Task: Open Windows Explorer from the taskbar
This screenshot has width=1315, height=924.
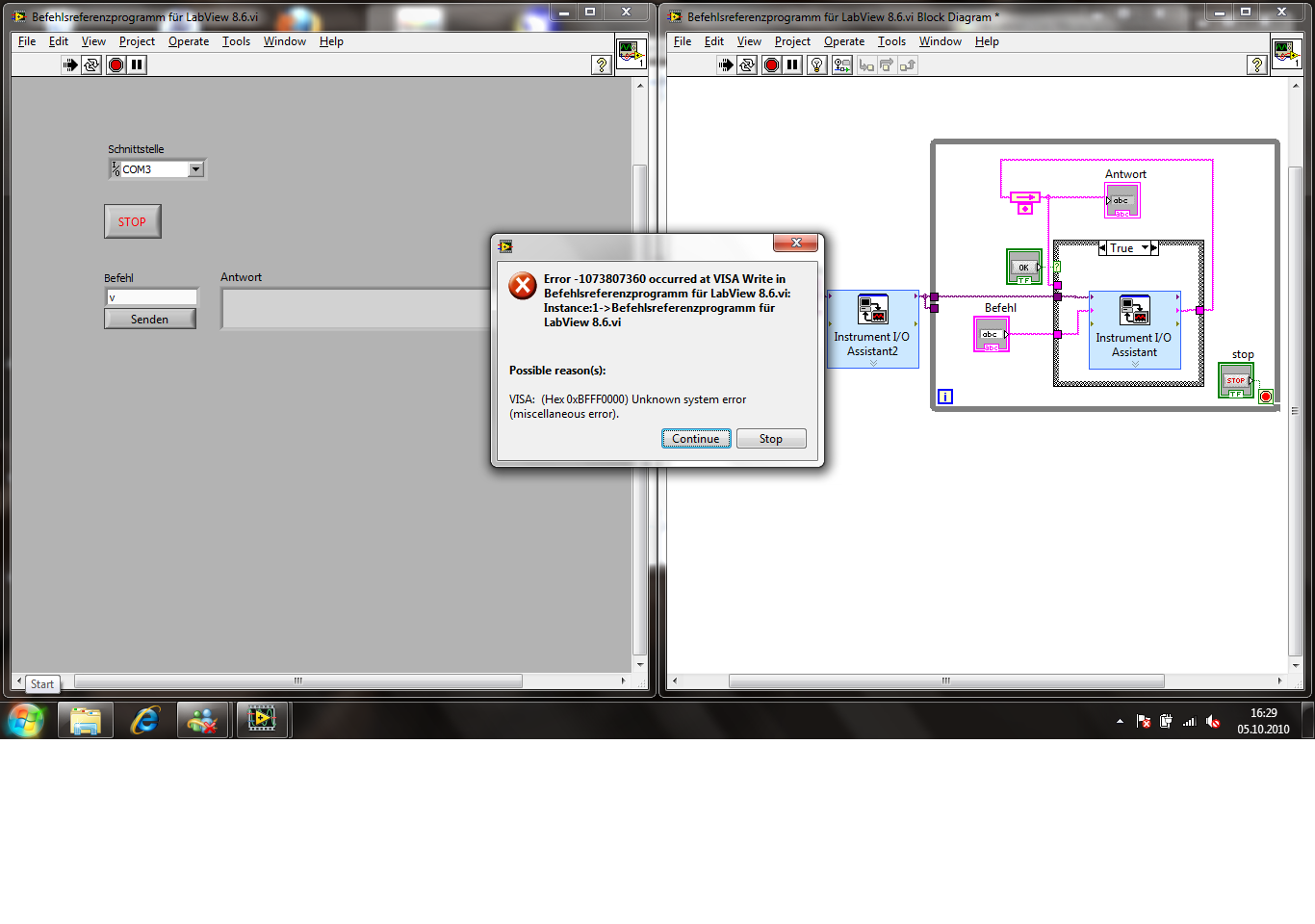Action: 86,720
